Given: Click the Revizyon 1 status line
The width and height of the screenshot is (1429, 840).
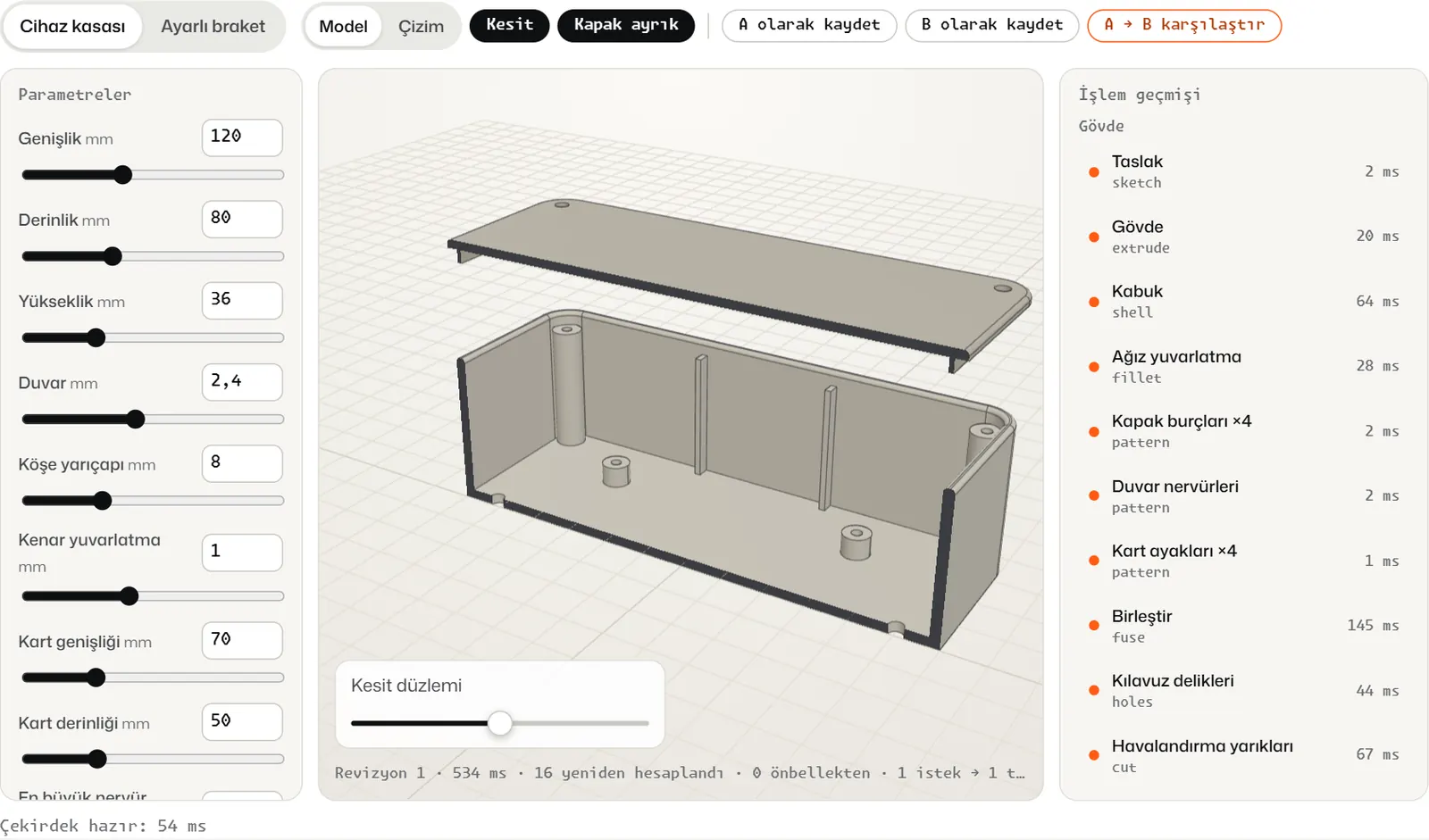Looking at the screenshot, I should click(680, 773).
